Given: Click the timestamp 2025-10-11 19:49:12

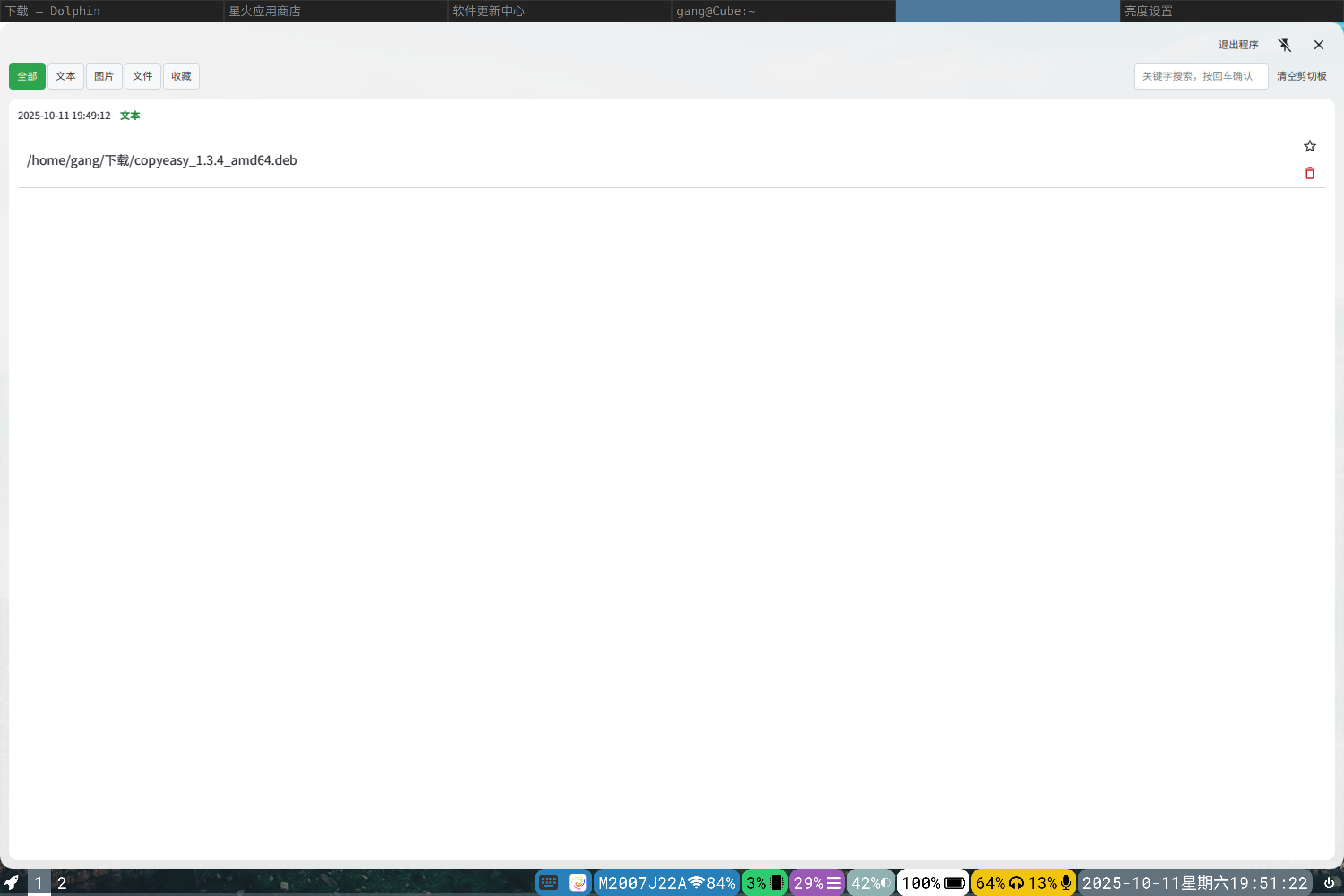Looking at the screenshot, I should coord(64,116).
